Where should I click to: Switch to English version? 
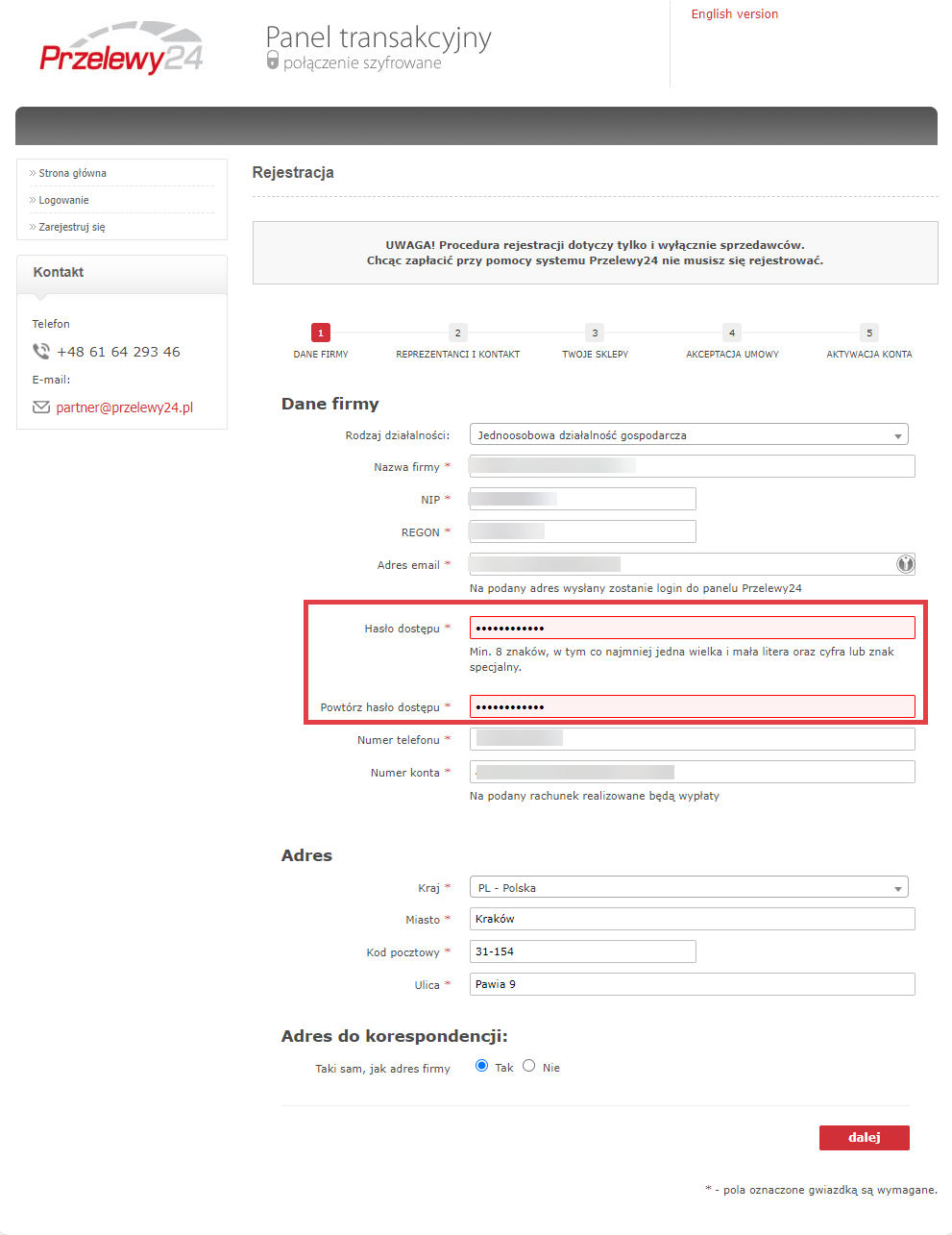(x=735, y=14)
